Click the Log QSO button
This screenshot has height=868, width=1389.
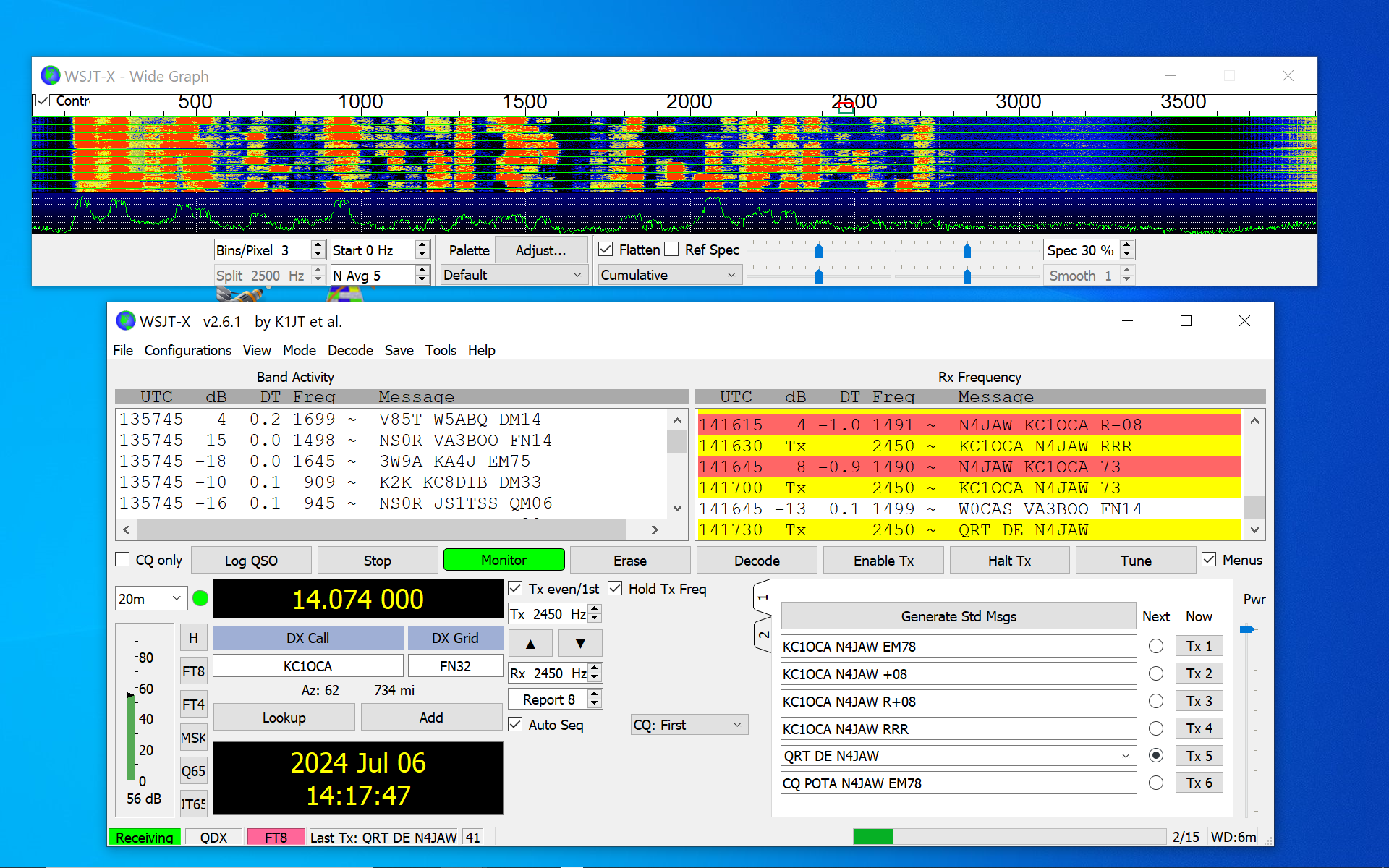(x=251, y=561)
